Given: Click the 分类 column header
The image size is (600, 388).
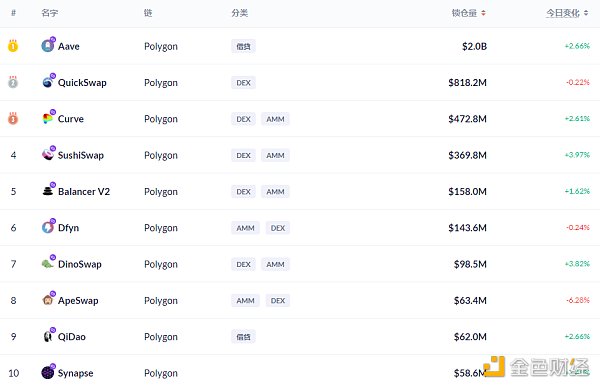Looking at the screenshot, I should [240, 13].
